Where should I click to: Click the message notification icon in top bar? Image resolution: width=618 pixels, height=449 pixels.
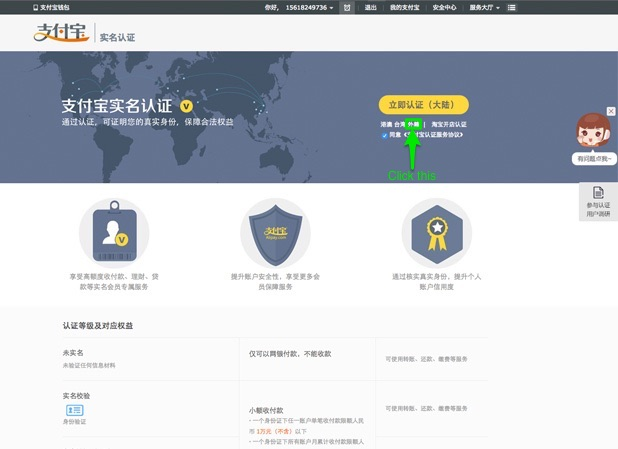click(347, 7)
